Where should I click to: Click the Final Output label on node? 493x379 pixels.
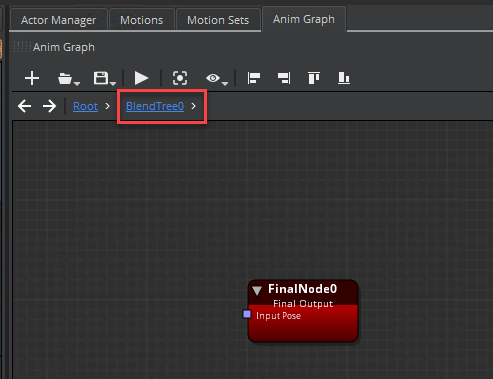303,304
